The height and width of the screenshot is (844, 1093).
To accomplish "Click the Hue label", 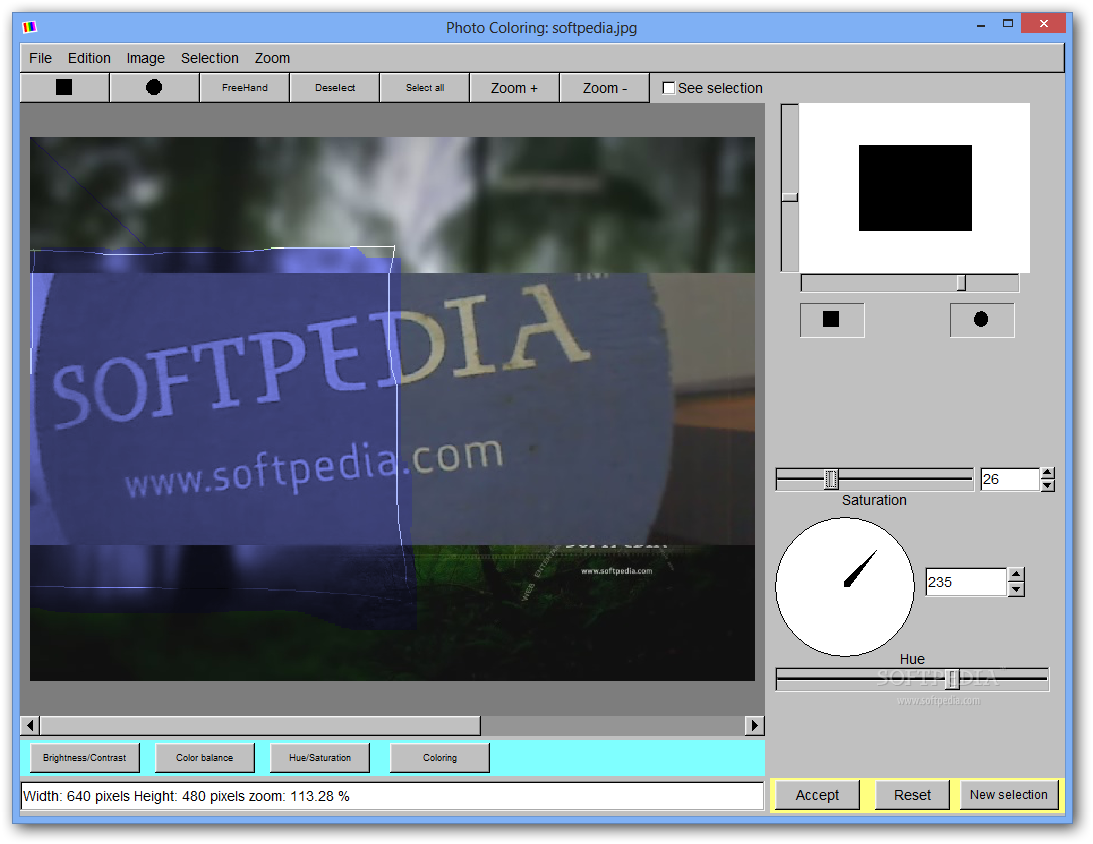I will point(912,659).
